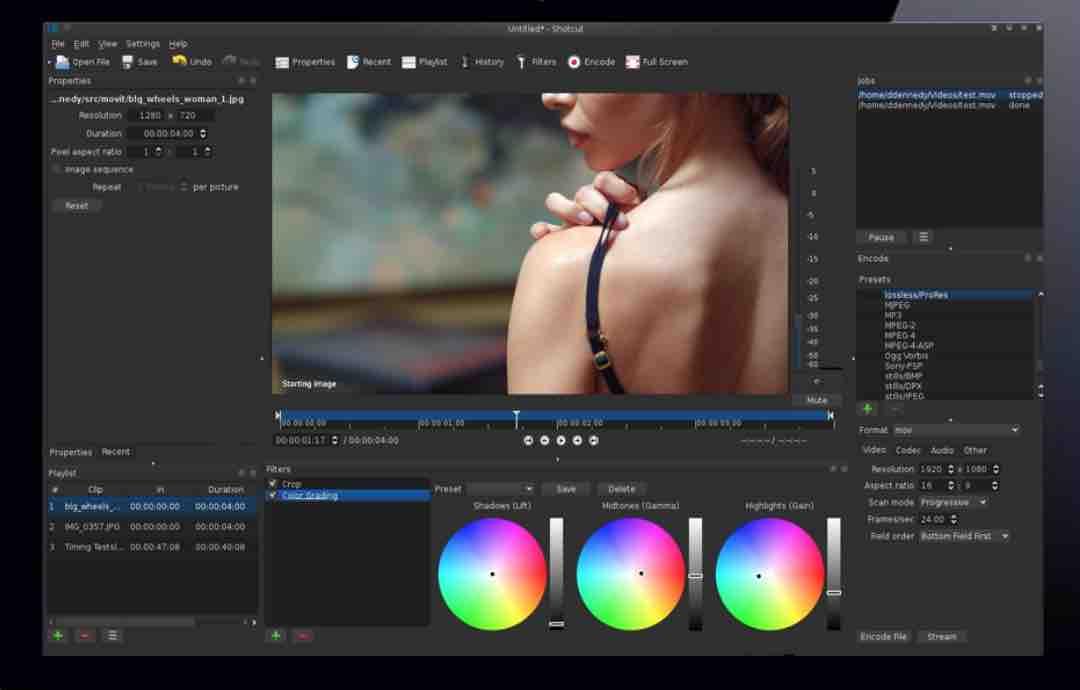This screenshot has height=690, width=1080.
Task: Select the MPEG-4 preset in list
Action: pyautogui.click(x=900, y=335)
